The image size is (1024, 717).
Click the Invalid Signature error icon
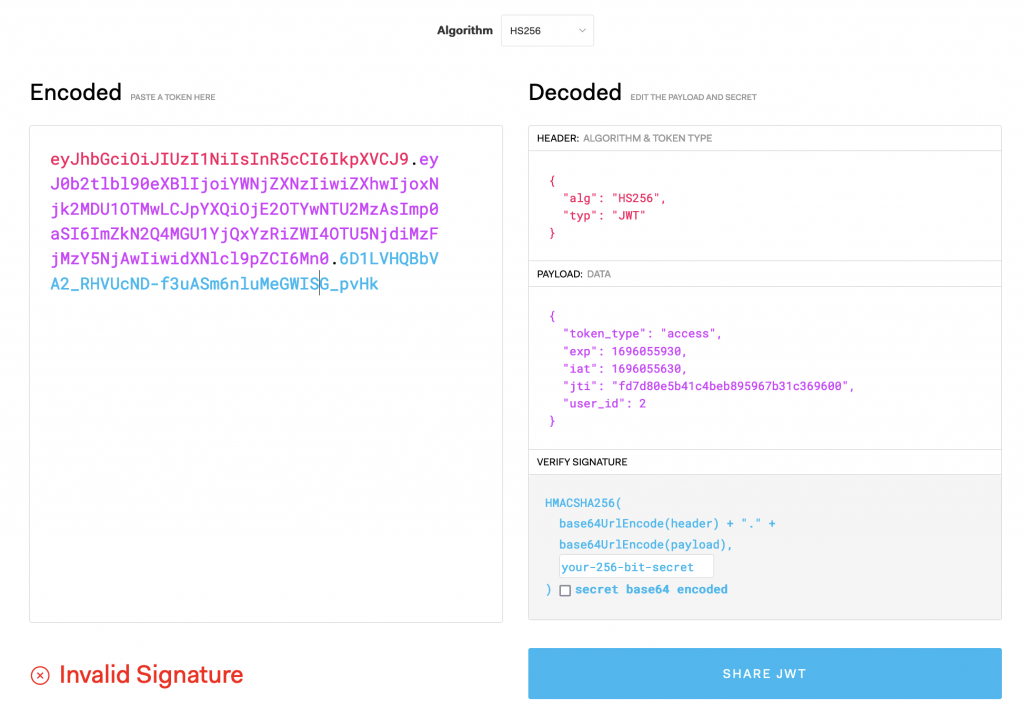[x=40, y=675]
